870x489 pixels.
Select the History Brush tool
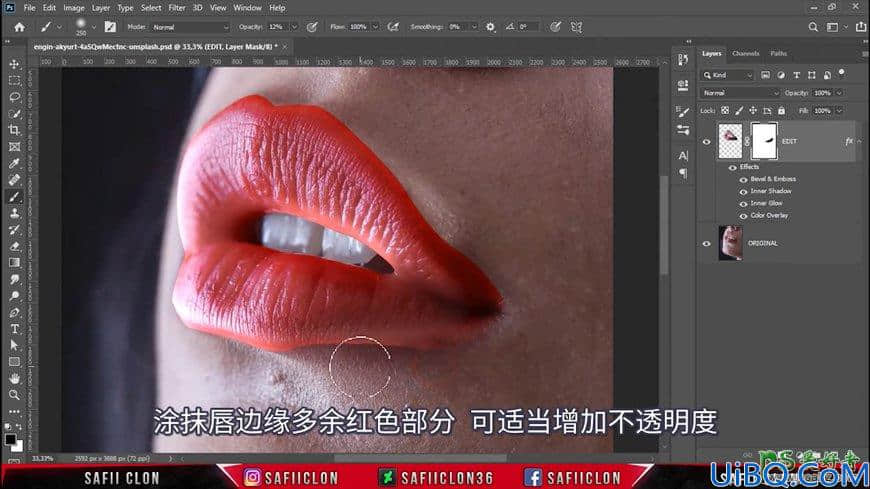[x=14, y=230]
